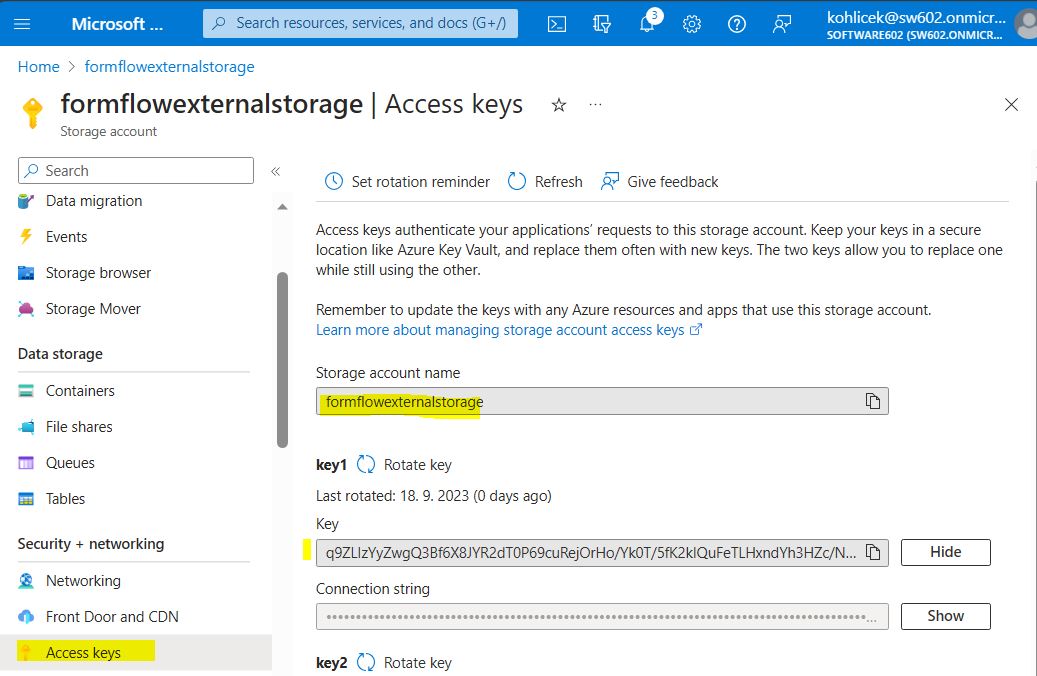This screenshot has height=676, width=1037.
Task: Click the sidebar vertical scrollbar
Action: tap(282, 360)
